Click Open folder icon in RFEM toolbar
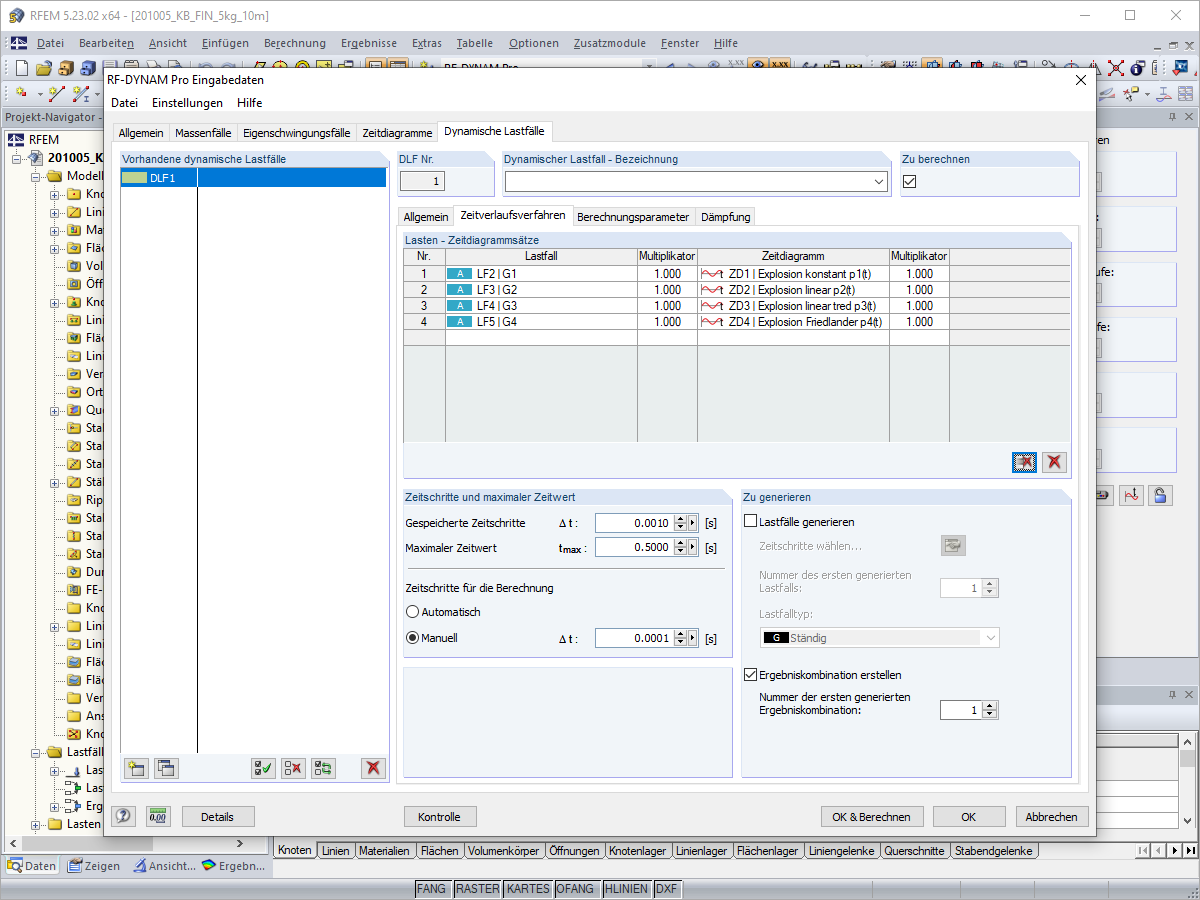Screen dimensions: 1200x900 point(44,68)
